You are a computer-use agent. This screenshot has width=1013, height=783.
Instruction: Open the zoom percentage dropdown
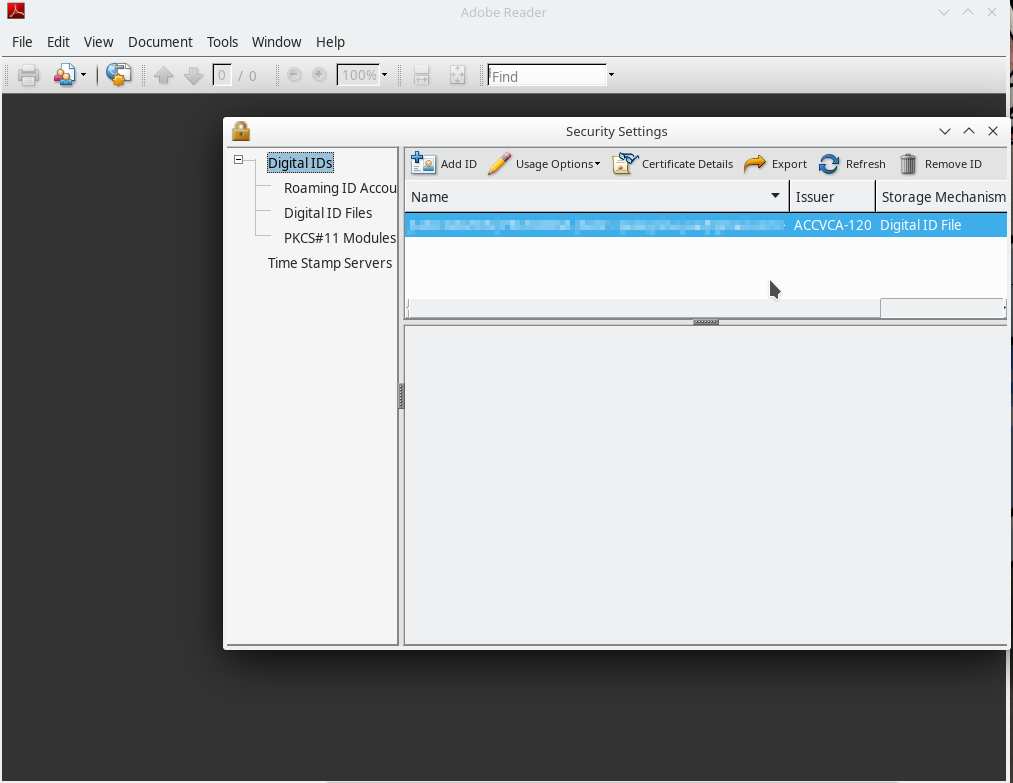[384, 75]
